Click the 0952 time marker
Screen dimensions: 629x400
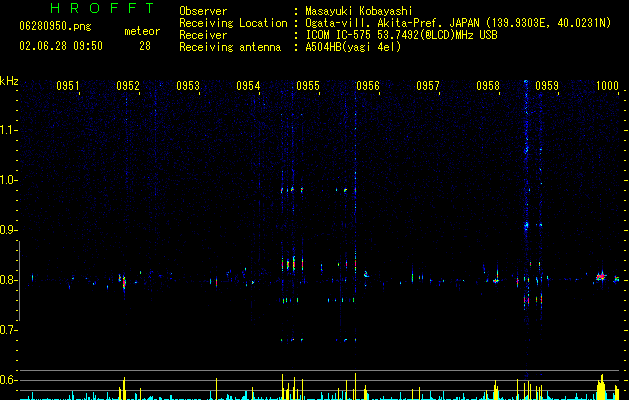(128, 86)
